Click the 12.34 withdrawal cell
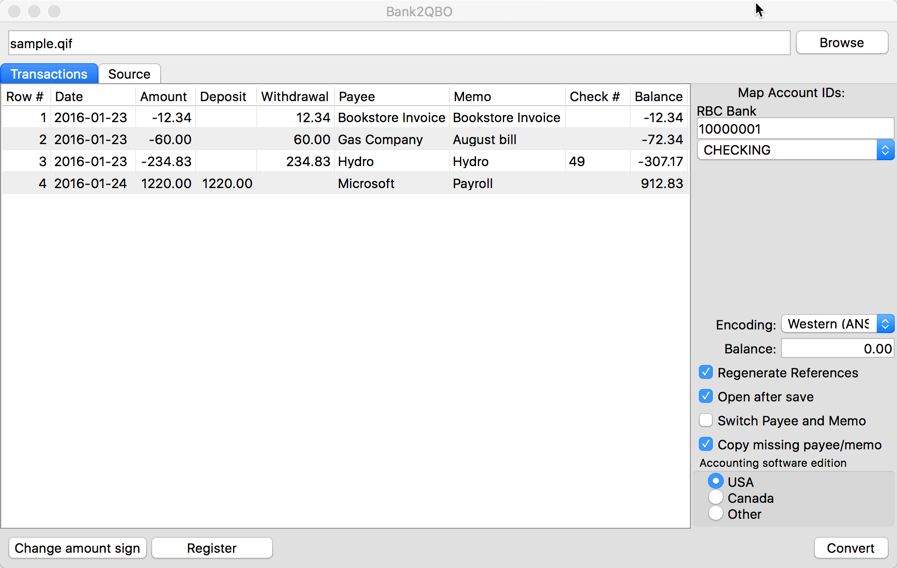 (x=295, y=117)
